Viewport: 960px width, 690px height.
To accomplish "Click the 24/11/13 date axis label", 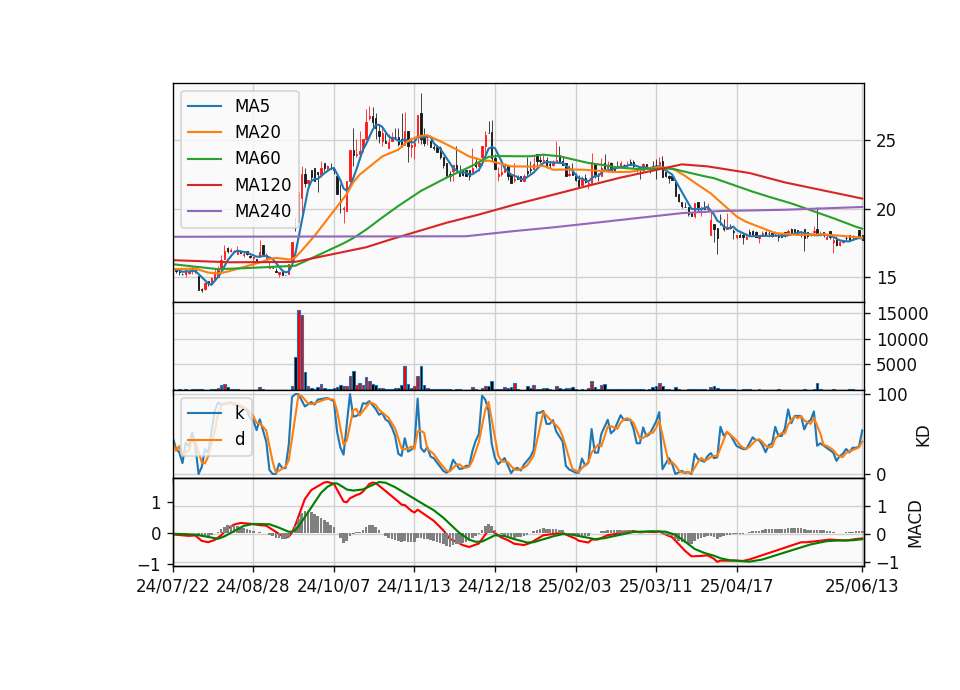I will [x=414, y=586].
